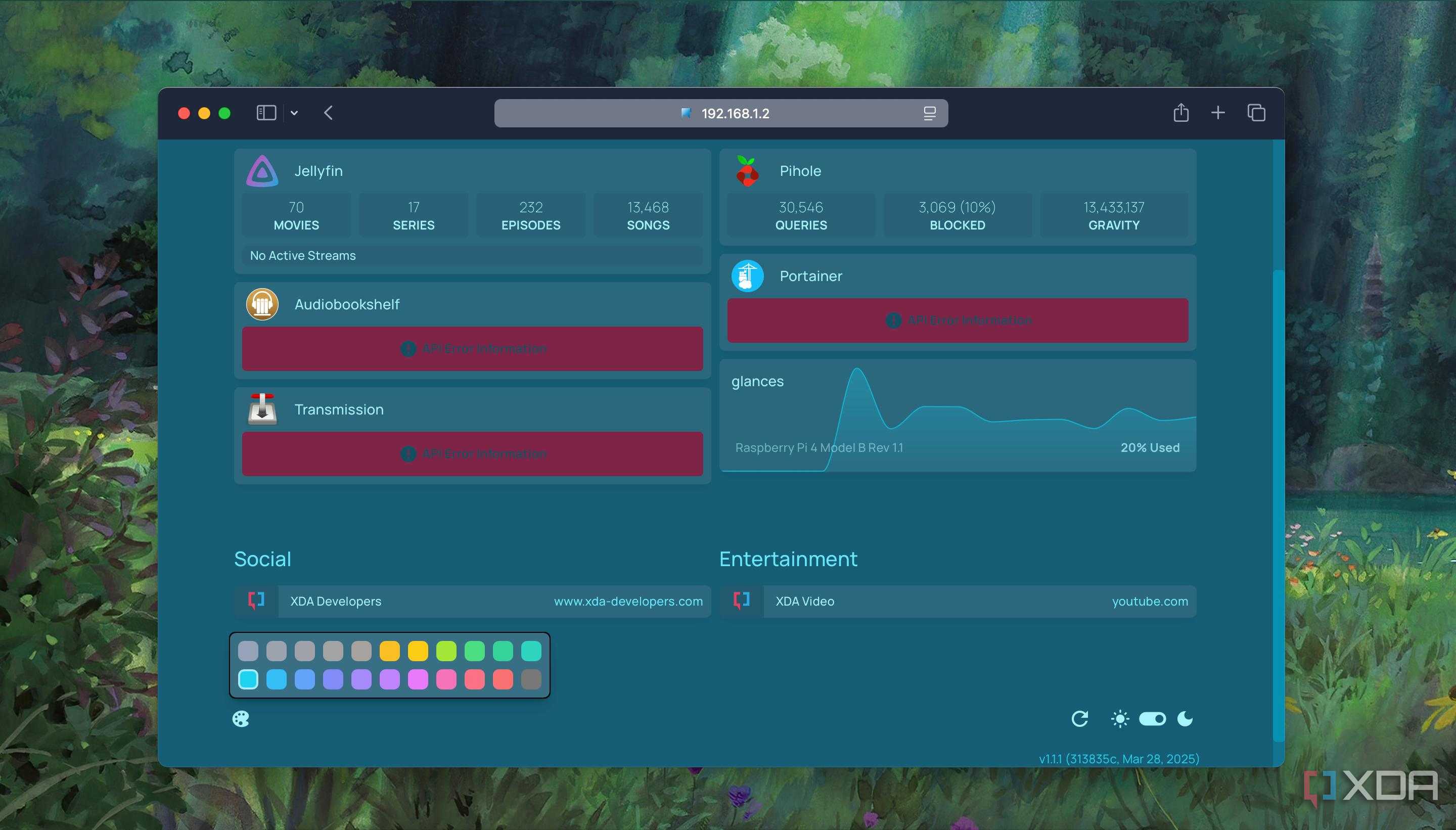
Task: Open the Safari share menu
Action: (x=1181, y=112)
